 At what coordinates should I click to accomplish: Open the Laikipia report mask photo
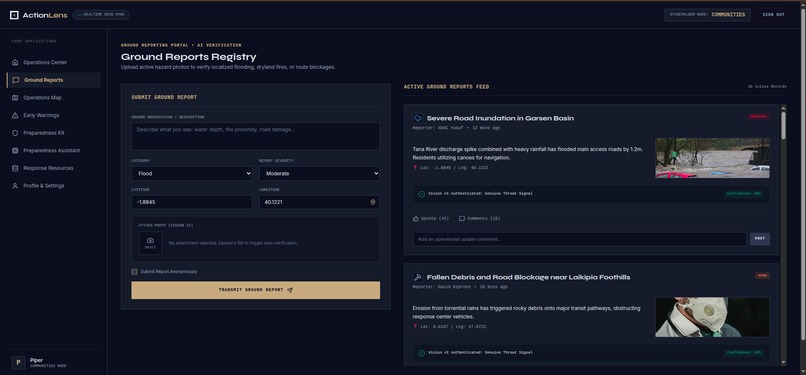pyautogui.click(x=712, y=317)
